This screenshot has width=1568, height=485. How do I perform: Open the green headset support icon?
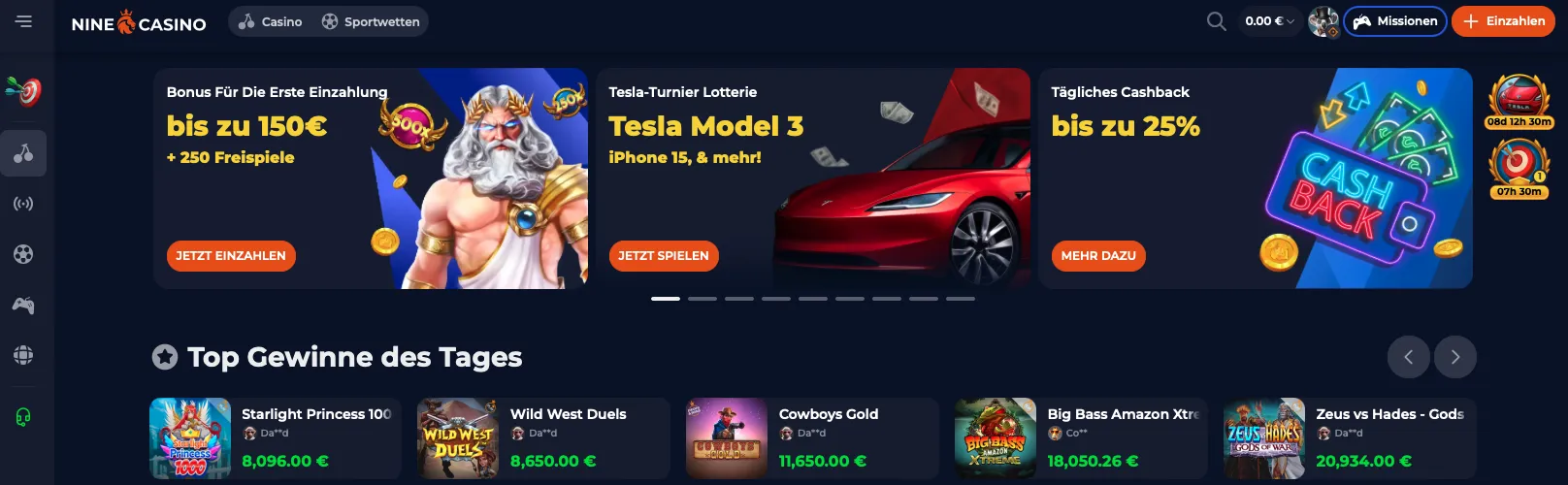pos(23,417)
